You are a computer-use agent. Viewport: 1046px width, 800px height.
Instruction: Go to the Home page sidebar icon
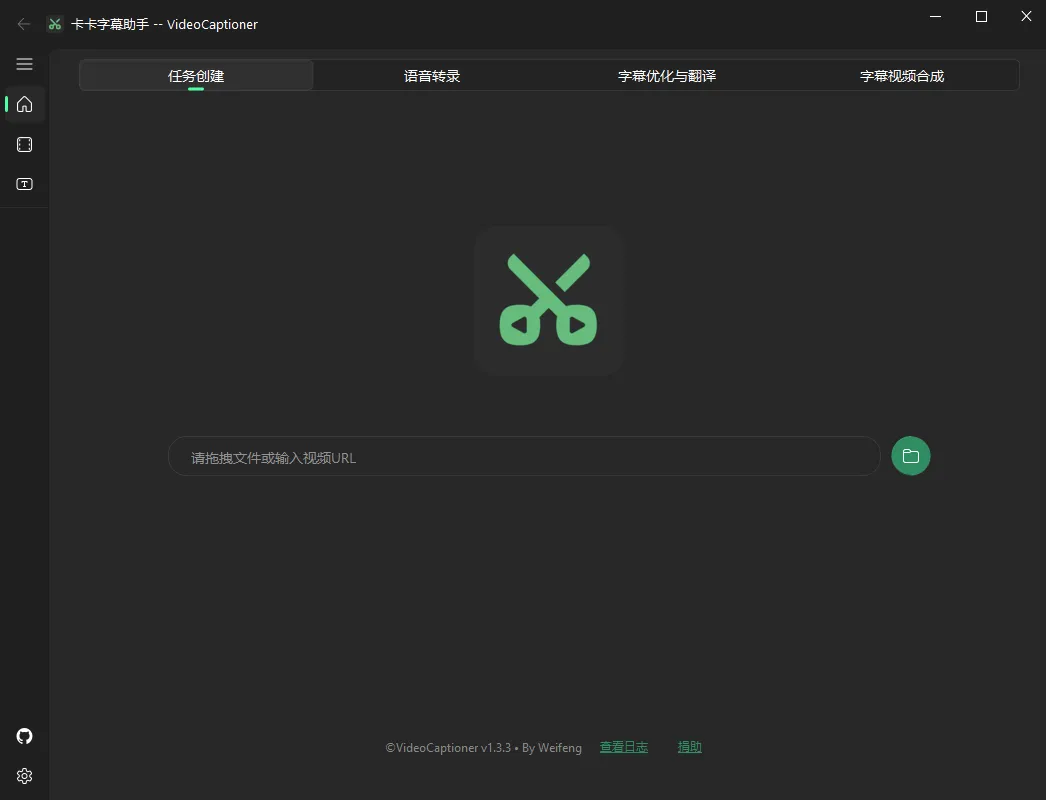tap(25, 104)
